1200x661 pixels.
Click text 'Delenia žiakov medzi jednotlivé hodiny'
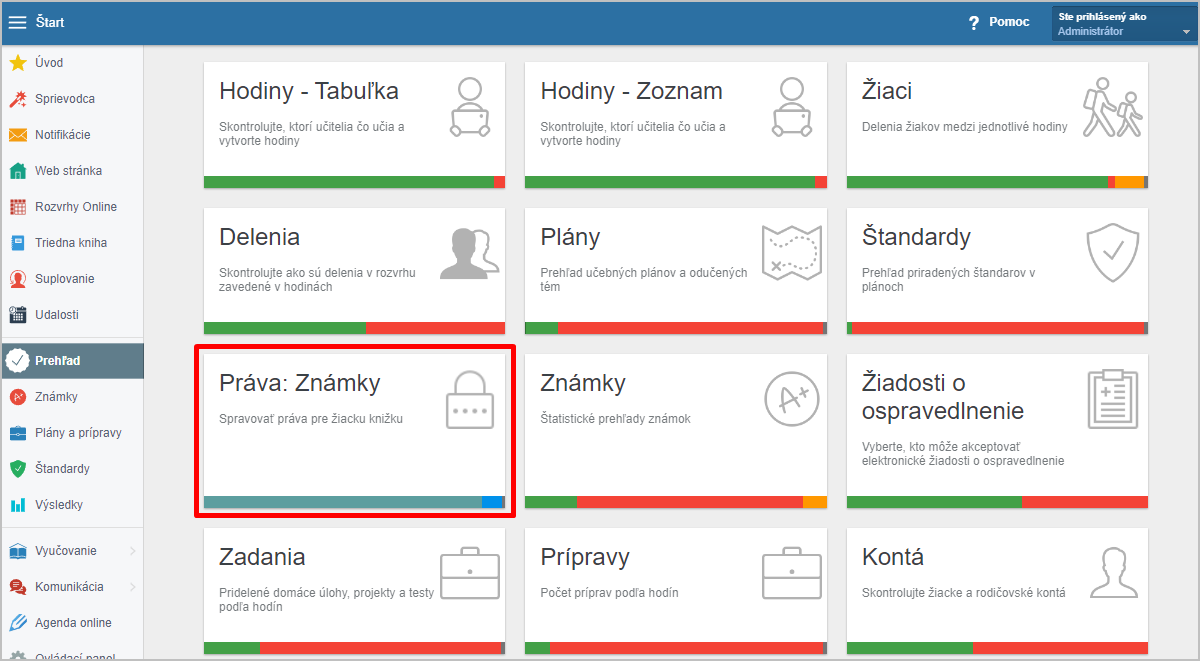[964, 127]
